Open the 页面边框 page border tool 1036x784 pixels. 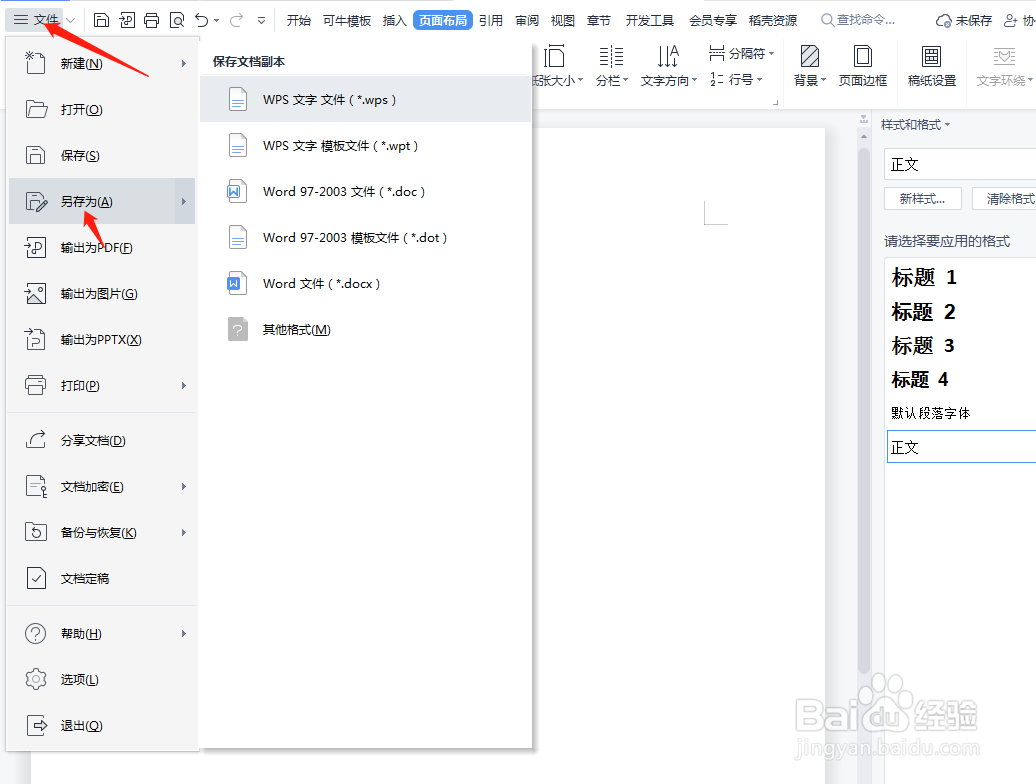coord(862,65)
